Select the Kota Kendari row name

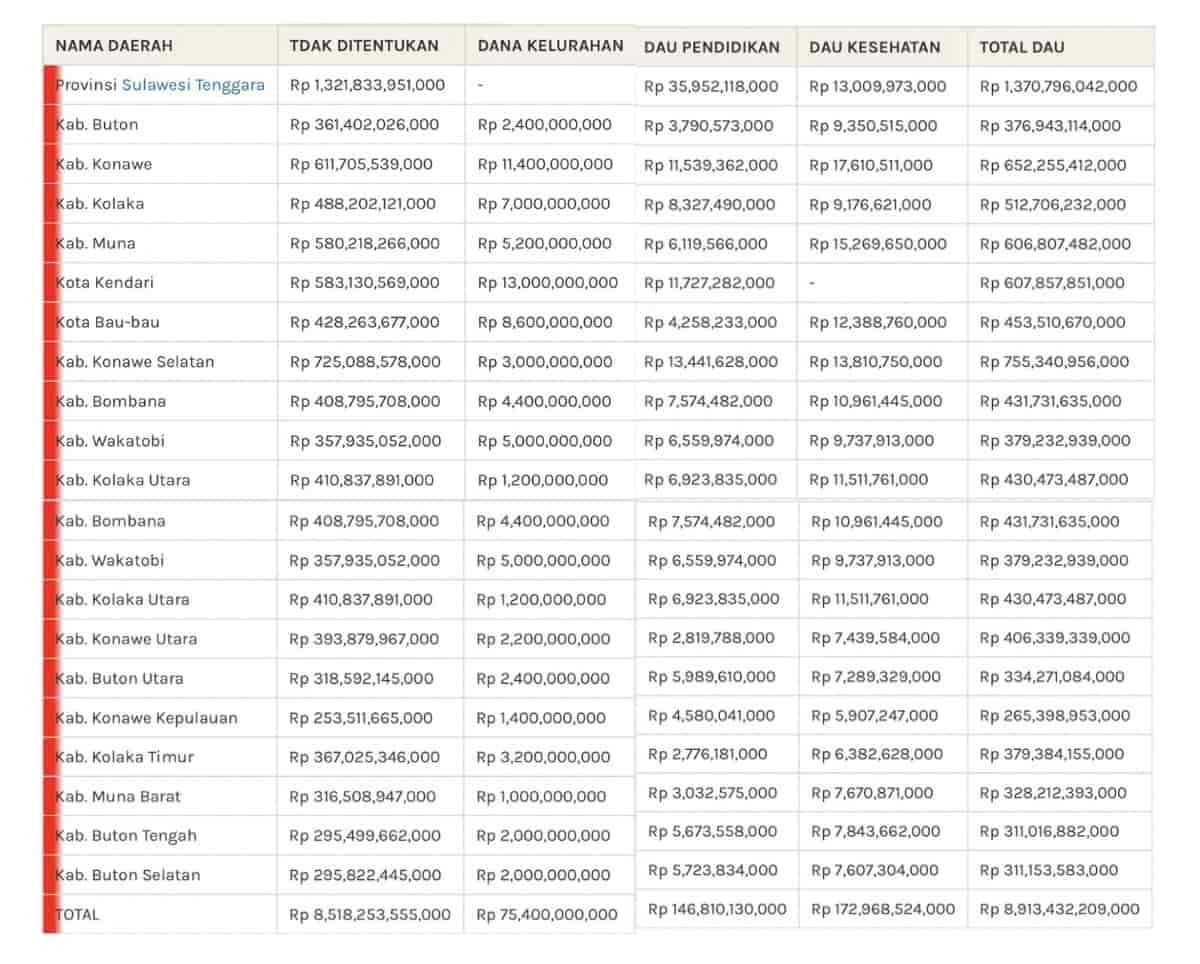pyautogui.click(x=105, y=283)
